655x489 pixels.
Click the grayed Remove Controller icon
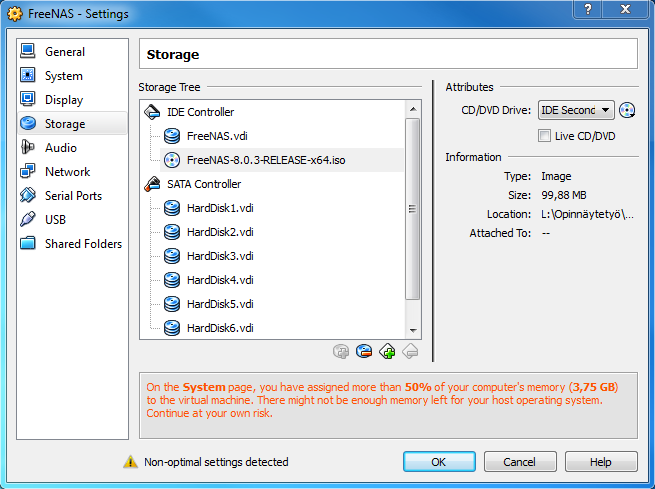(x=410, y=352)
